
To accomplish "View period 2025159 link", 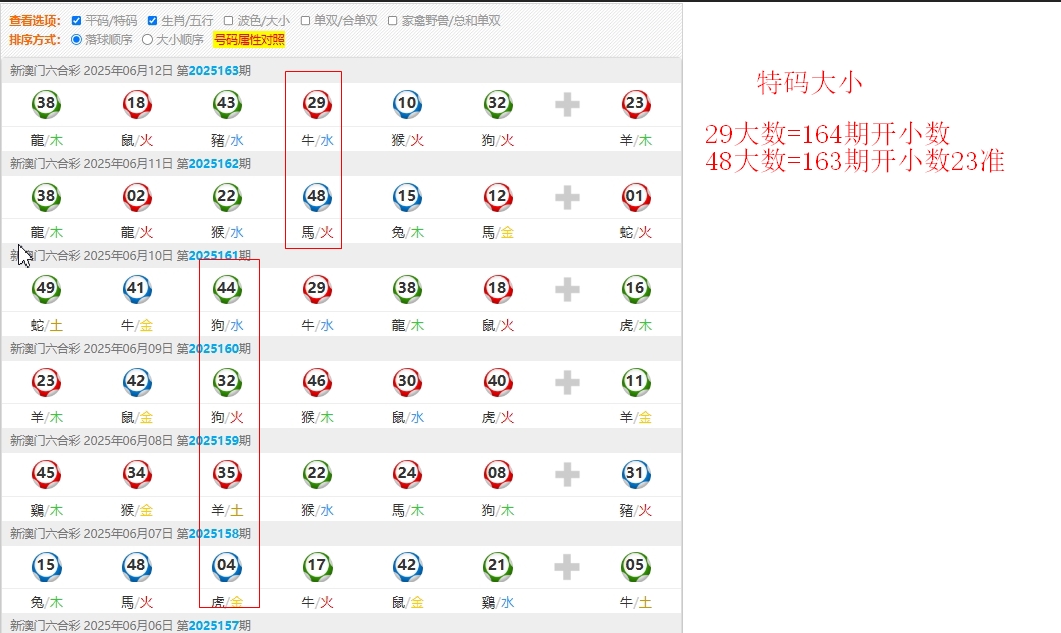I will coord(213,441).
